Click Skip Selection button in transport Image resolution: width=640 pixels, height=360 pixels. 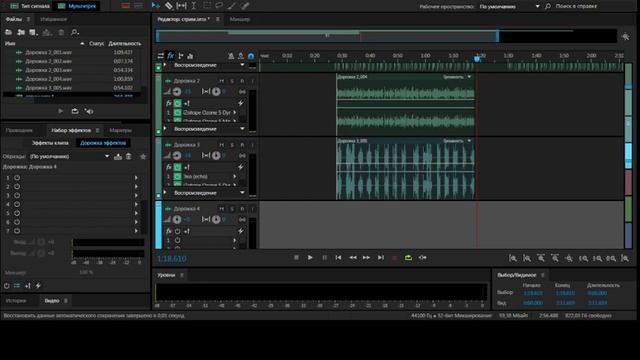tap(422, 258)
